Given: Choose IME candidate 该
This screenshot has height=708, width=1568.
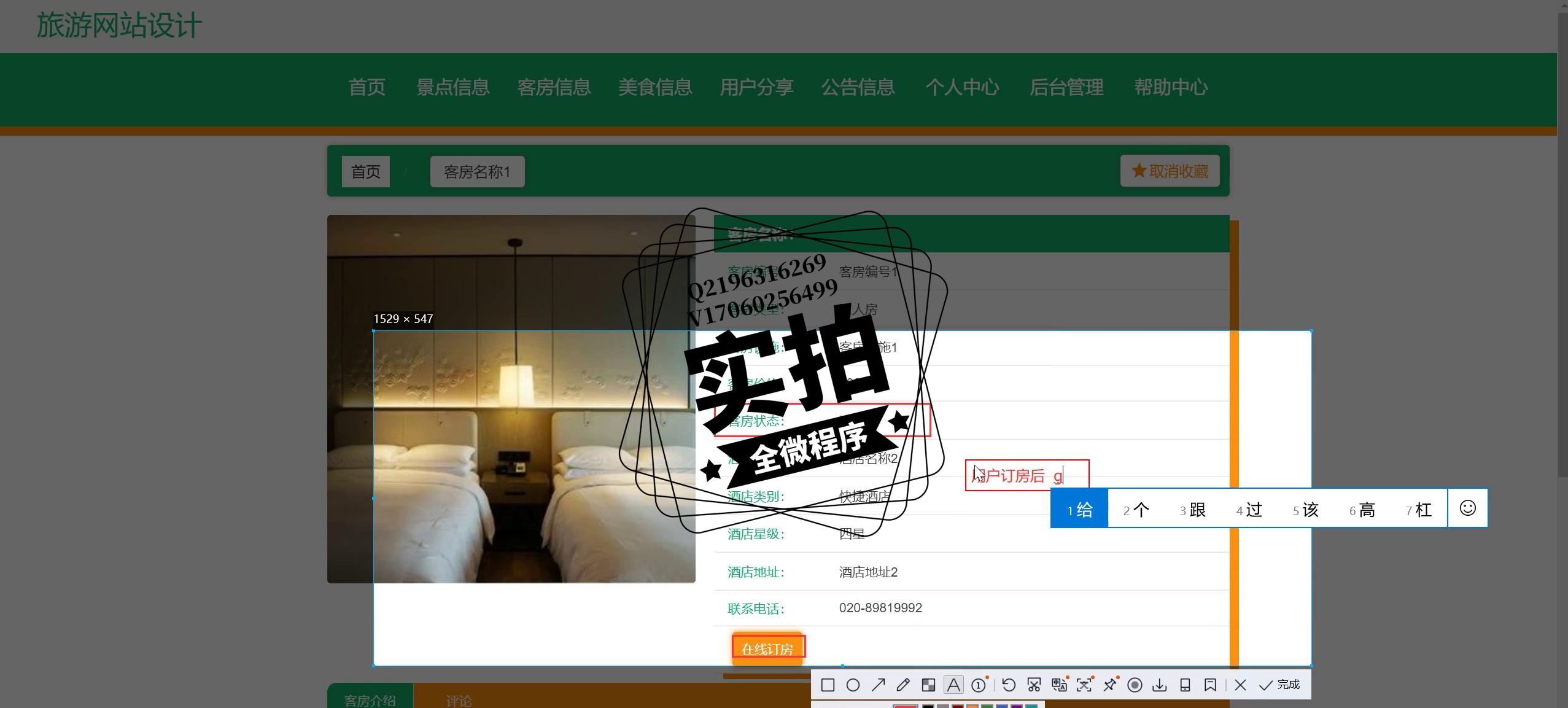Looking at the screenshot, I should (x=1306, y=510).
